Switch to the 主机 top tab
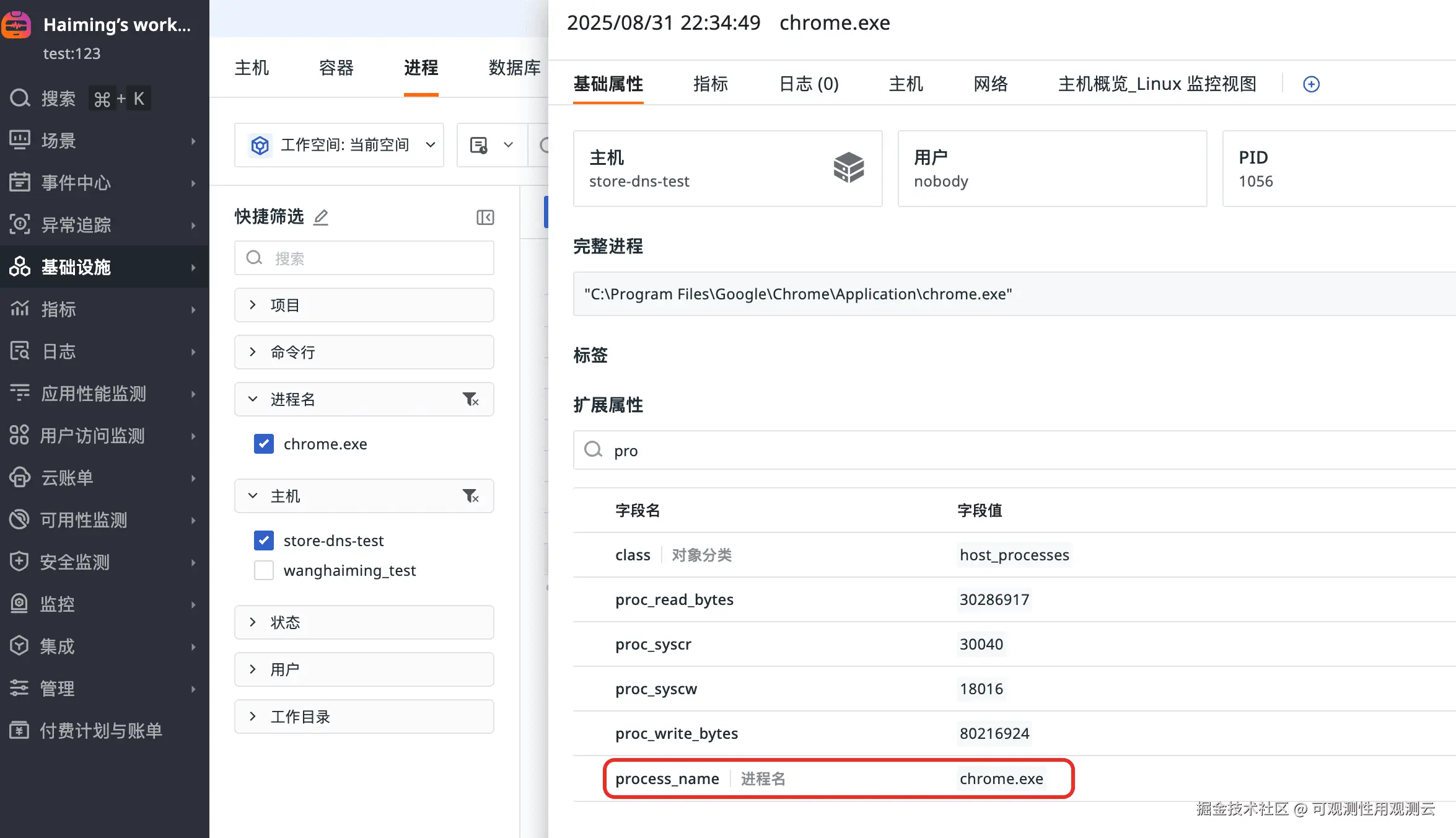The width and height of the screenshot is (1456, 838). click(x=252, y=68)
